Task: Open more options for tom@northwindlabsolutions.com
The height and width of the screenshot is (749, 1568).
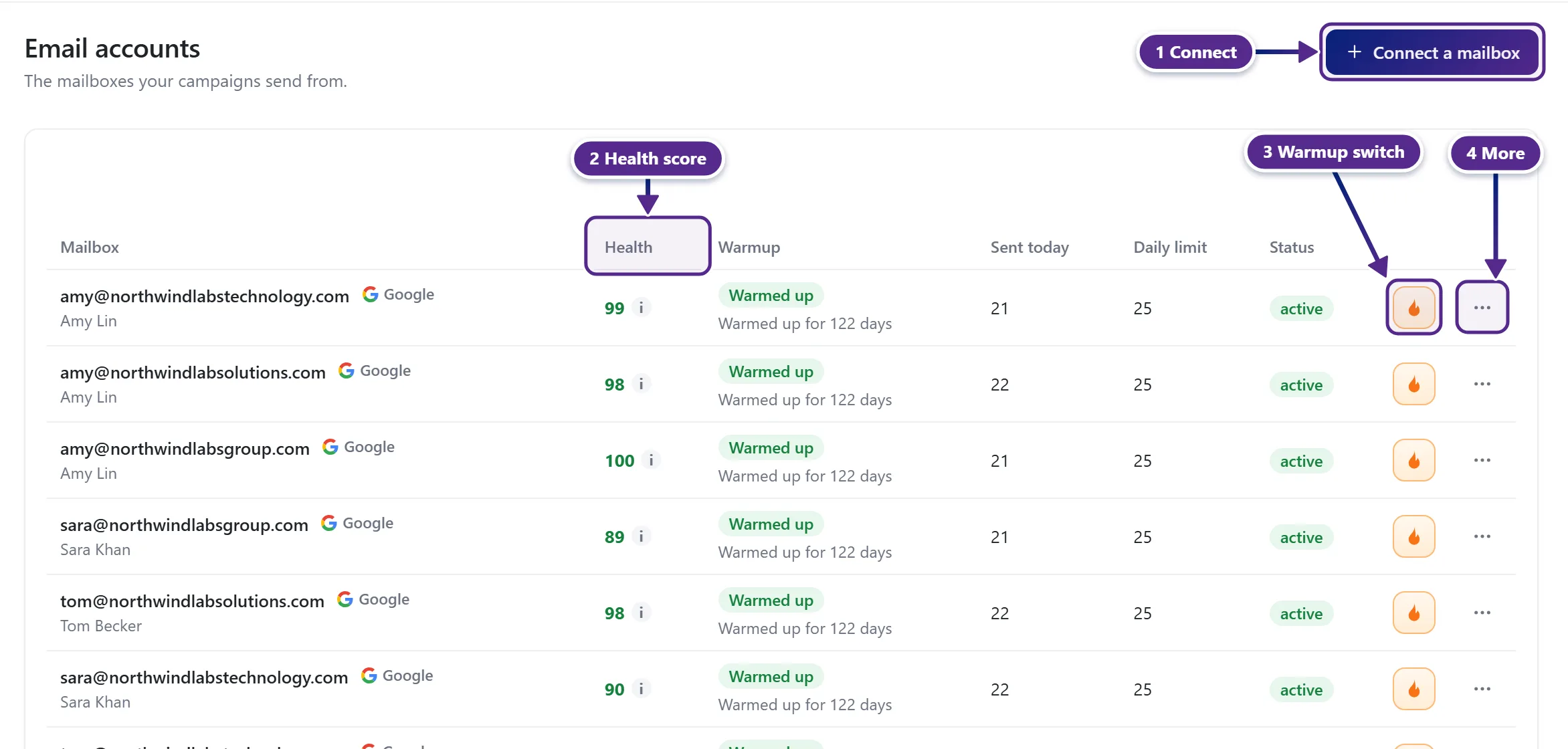Action: point(1482,613)
